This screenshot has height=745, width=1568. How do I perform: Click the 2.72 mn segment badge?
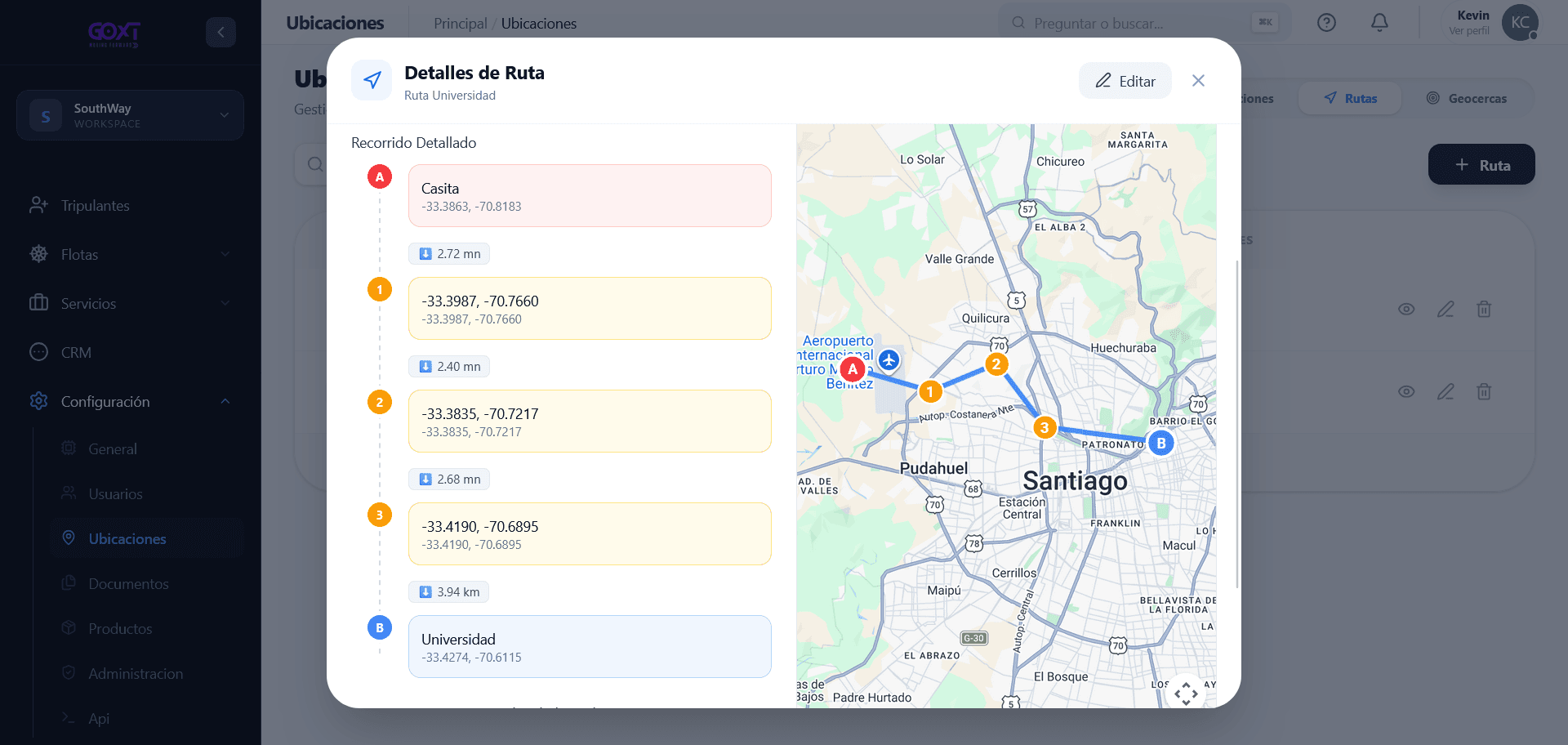449,254
